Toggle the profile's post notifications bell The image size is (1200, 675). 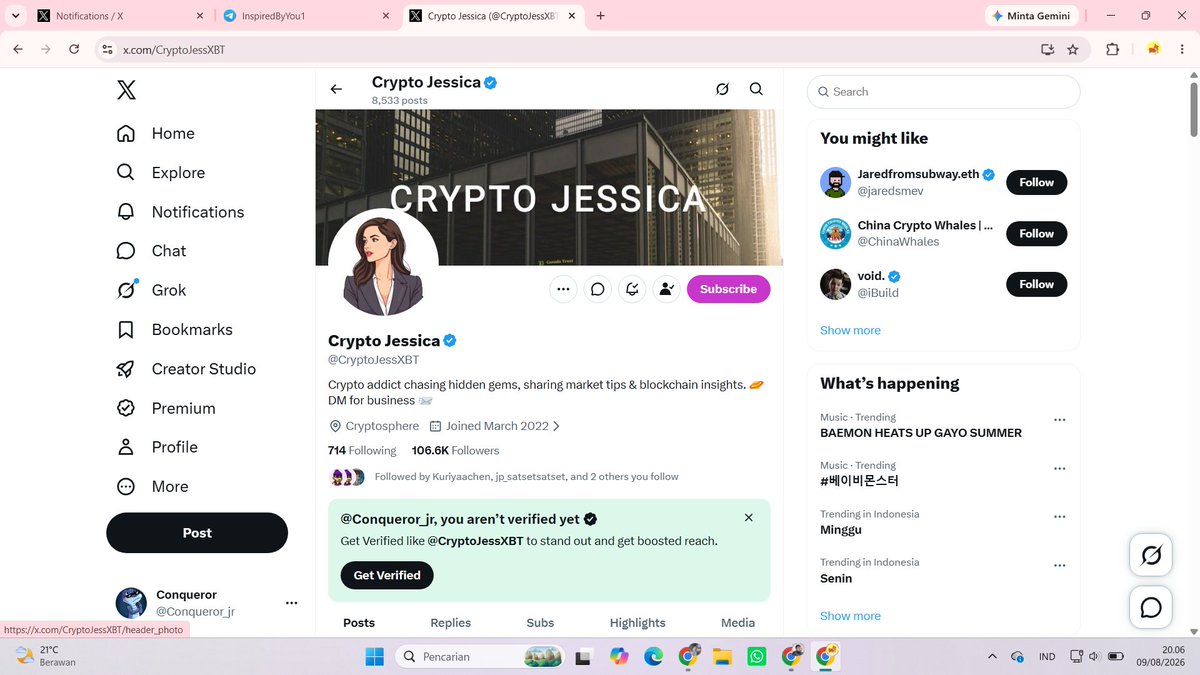tap(632, 289)
